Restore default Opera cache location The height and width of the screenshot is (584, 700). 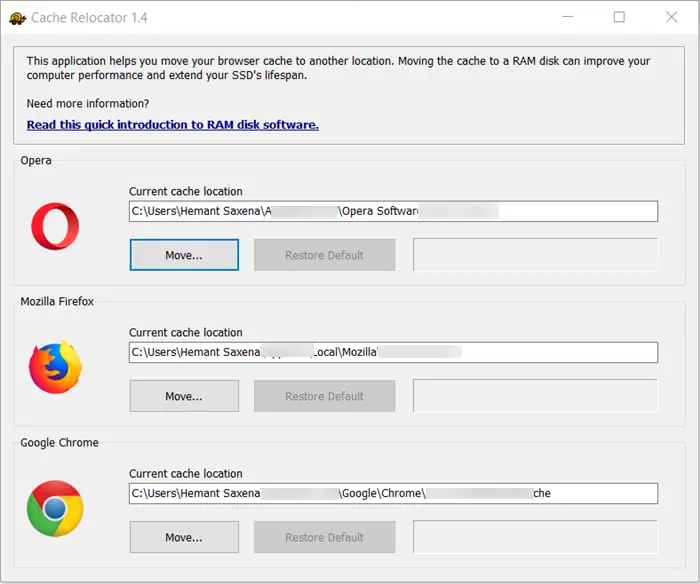tap(325, 255)
